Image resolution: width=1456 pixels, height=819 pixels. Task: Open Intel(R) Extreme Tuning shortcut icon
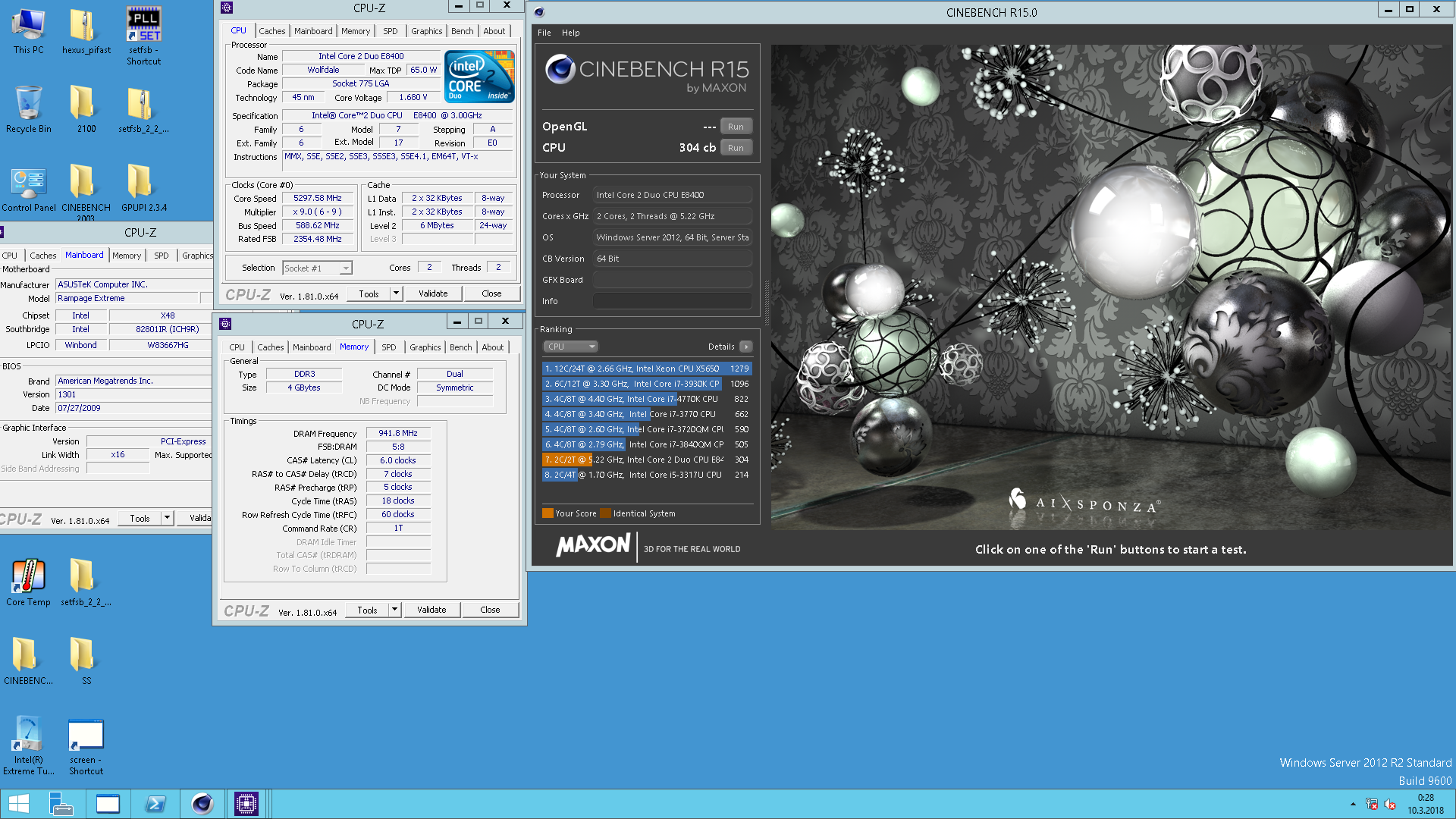pyautogui.click(x=28, y=746)
